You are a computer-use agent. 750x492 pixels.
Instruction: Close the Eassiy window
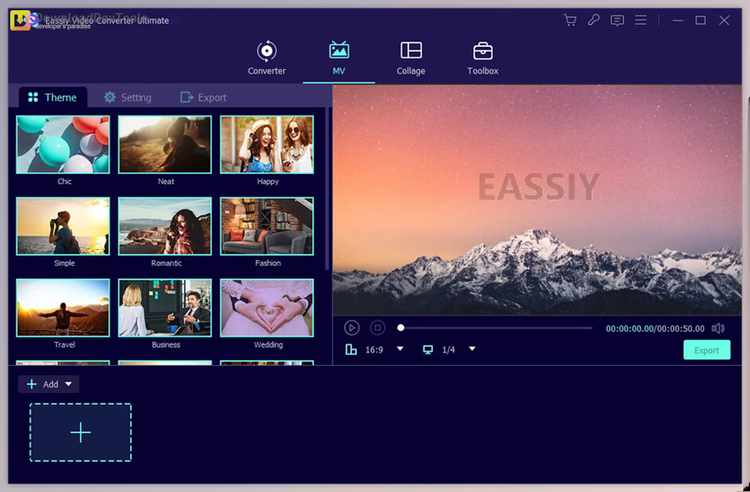(x=724, y=20)
